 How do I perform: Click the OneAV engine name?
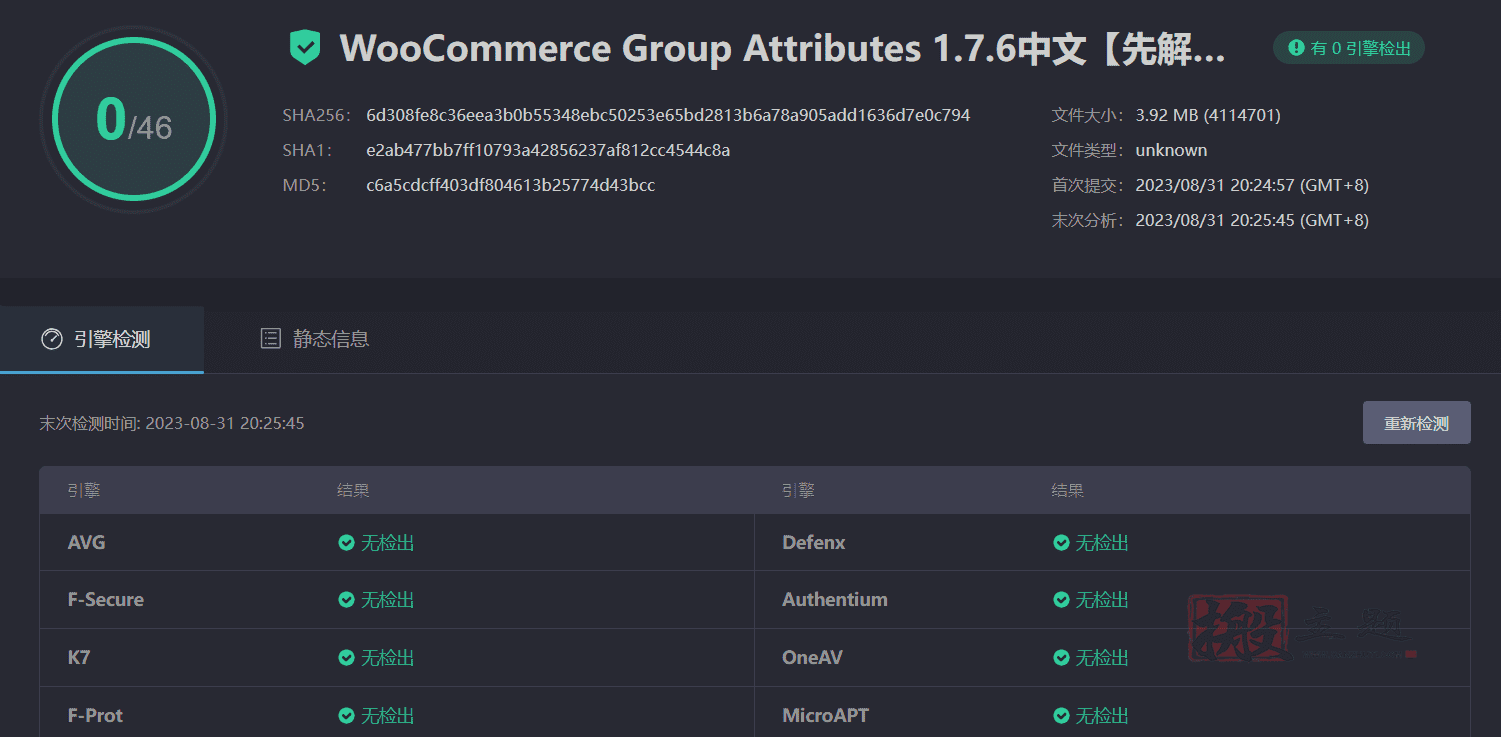812,658
